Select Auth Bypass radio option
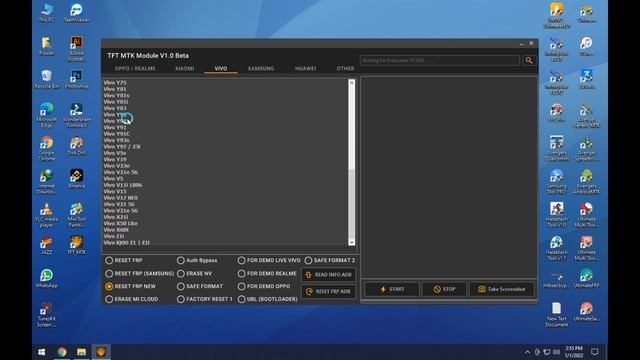 197,260
